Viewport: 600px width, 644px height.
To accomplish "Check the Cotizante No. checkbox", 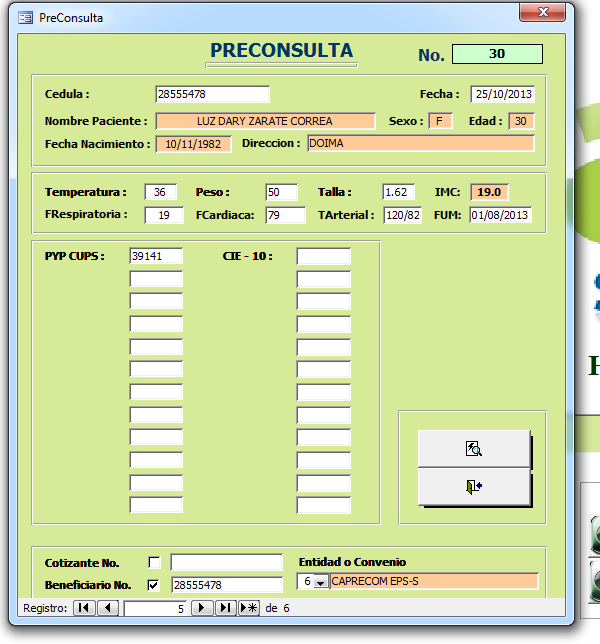I will click(x=154, y=562).
